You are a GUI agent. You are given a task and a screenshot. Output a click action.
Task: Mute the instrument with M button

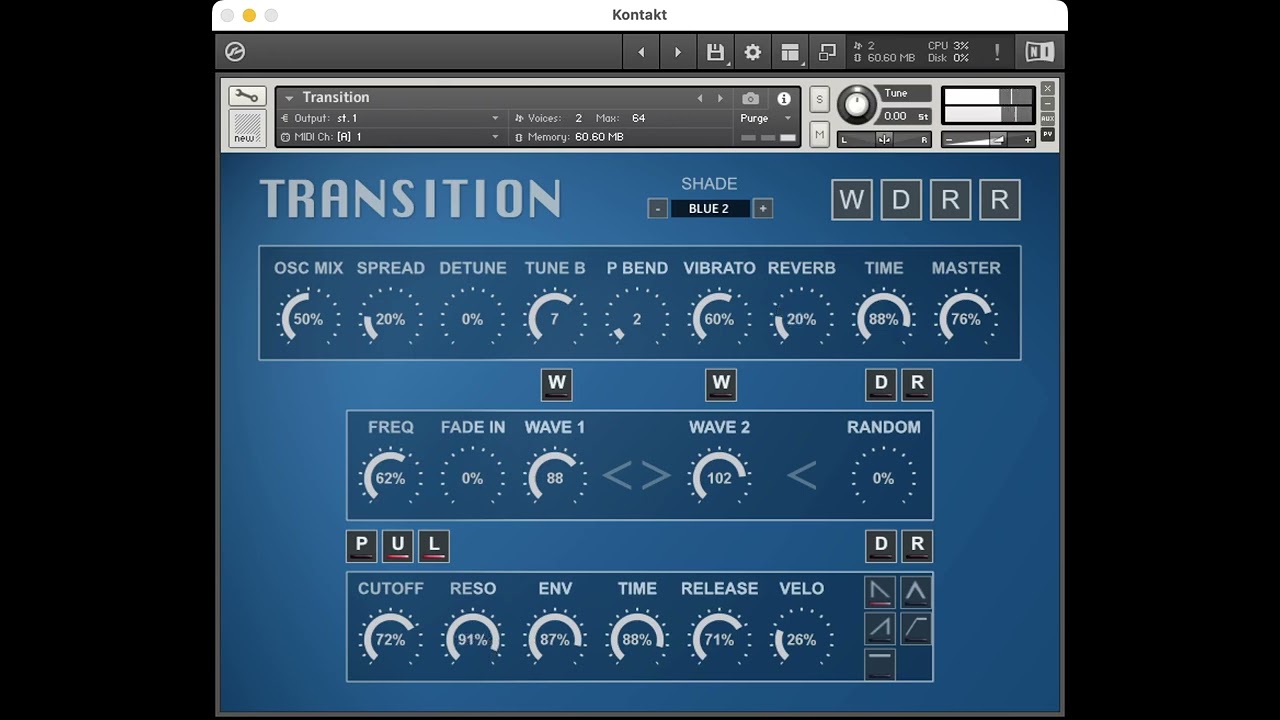[820, 134]
